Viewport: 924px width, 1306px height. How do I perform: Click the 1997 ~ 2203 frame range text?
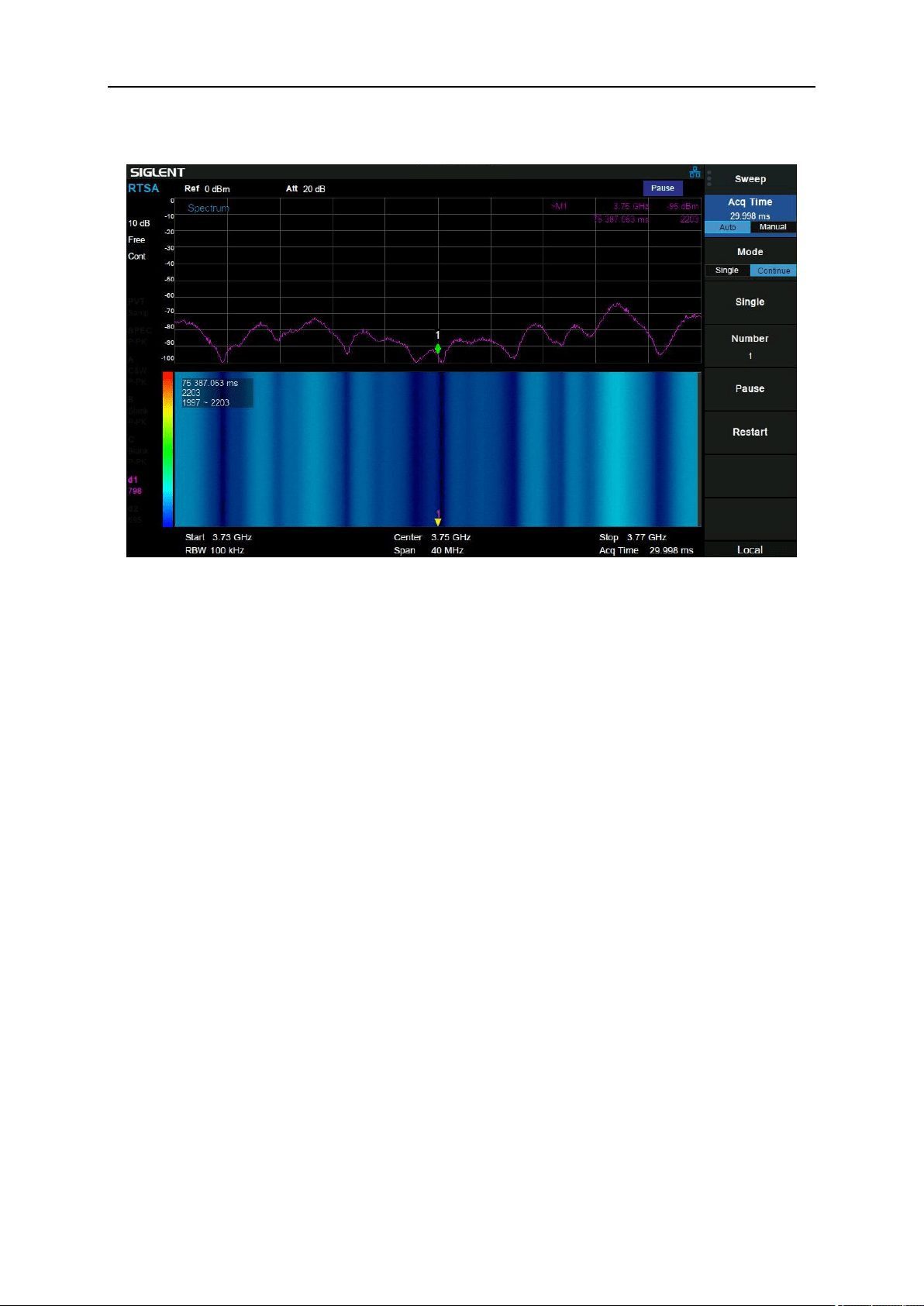(205, 402)
